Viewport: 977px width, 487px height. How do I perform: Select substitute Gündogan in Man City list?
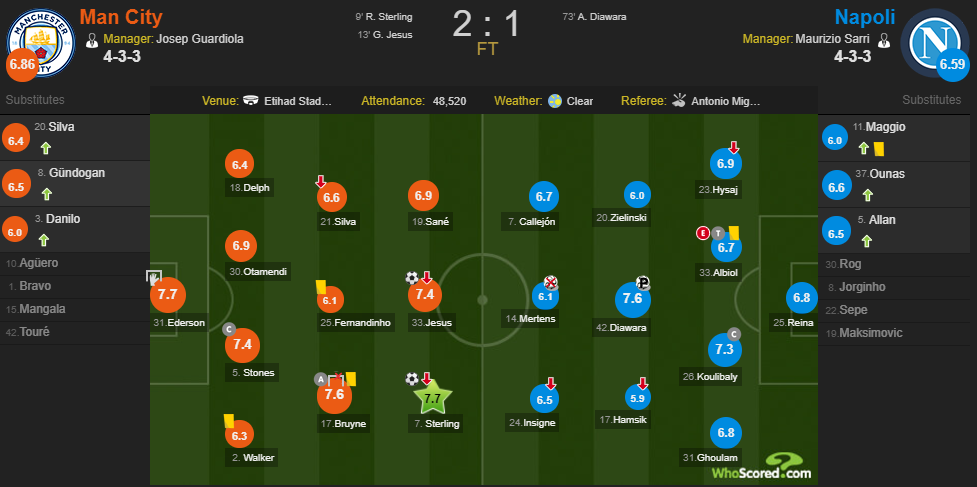point(75,184)
